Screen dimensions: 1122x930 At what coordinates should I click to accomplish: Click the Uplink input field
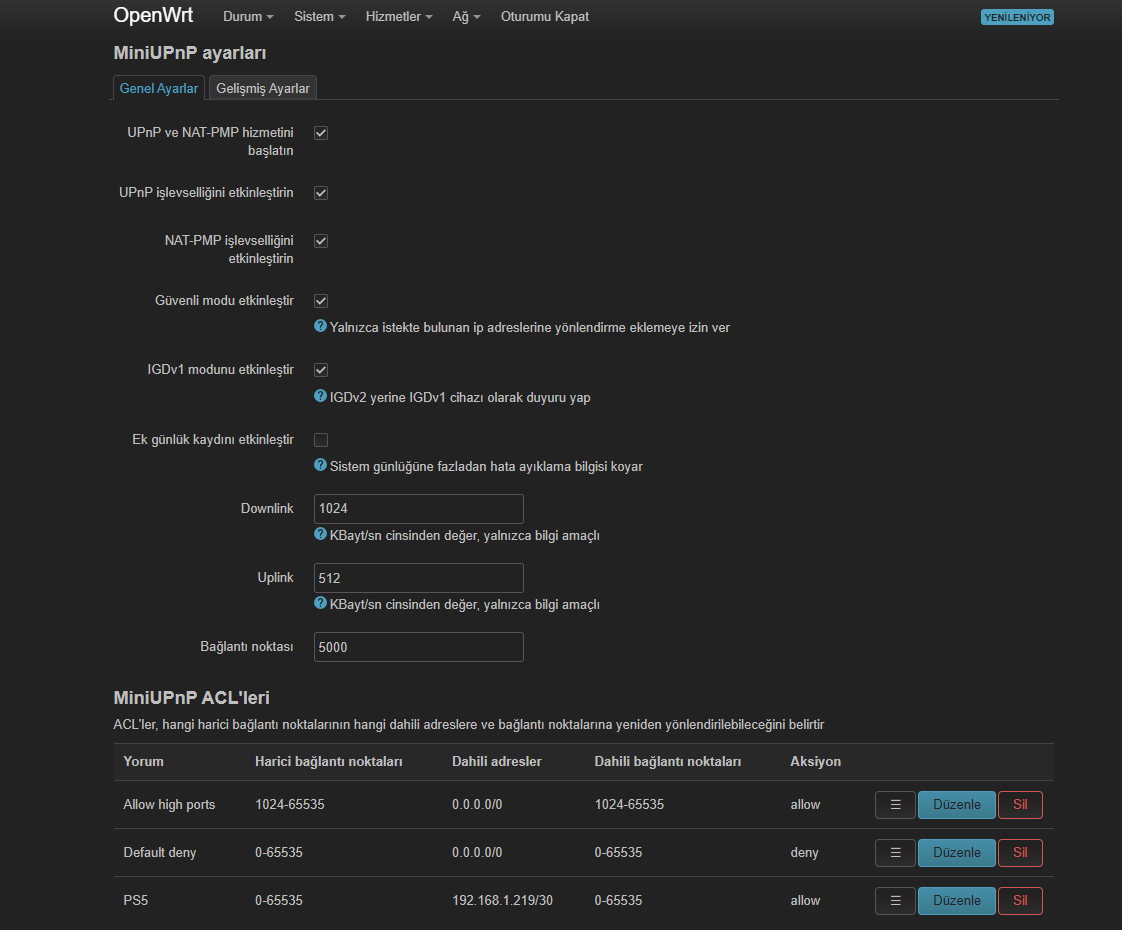419,578
